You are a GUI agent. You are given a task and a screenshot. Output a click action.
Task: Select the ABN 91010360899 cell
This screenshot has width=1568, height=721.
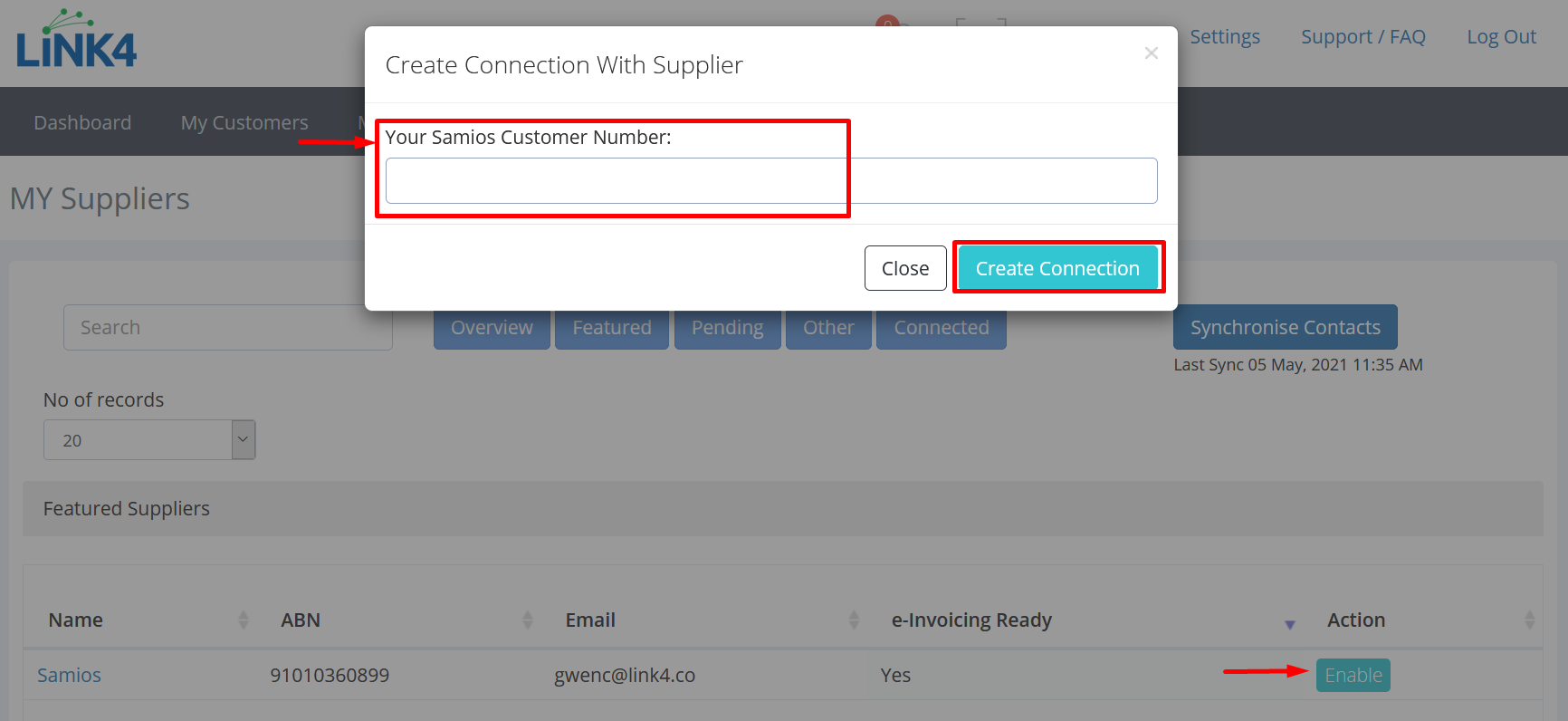(330, 675)
